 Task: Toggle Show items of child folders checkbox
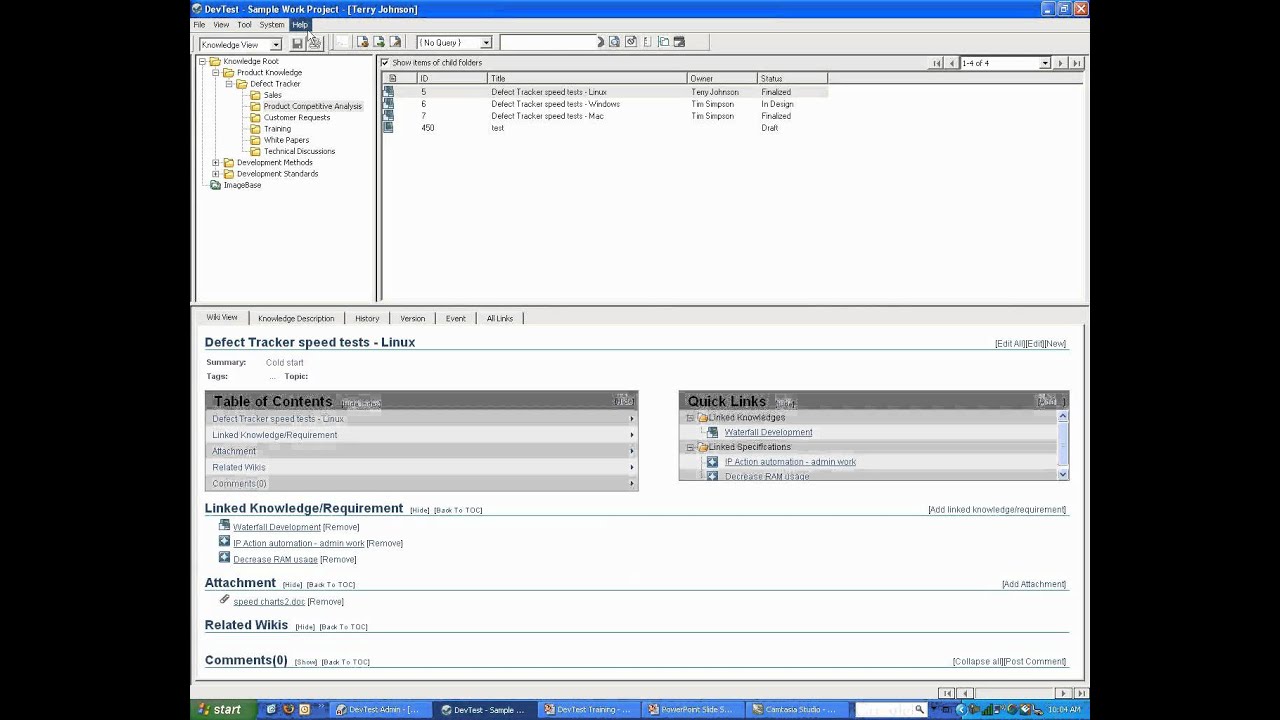pyautogui.click(x=385, y=62)
